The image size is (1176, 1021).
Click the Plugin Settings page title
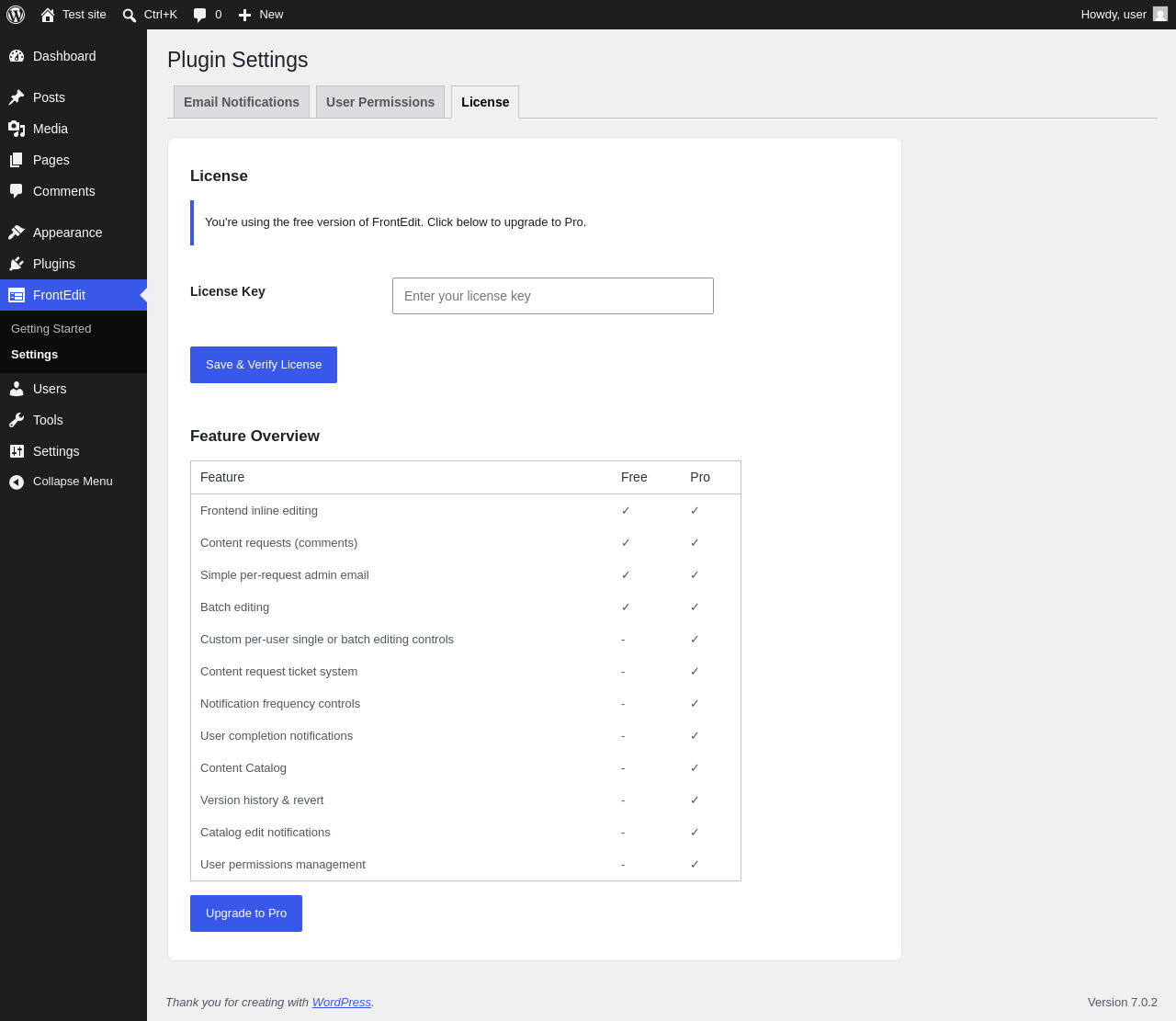[238, 60]
